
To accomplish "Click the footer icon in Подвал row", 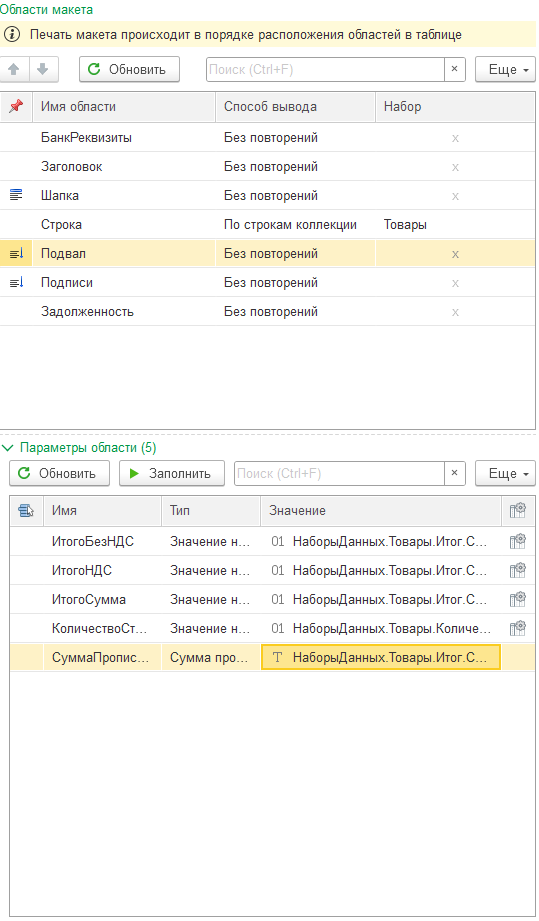I will [16, 254].
